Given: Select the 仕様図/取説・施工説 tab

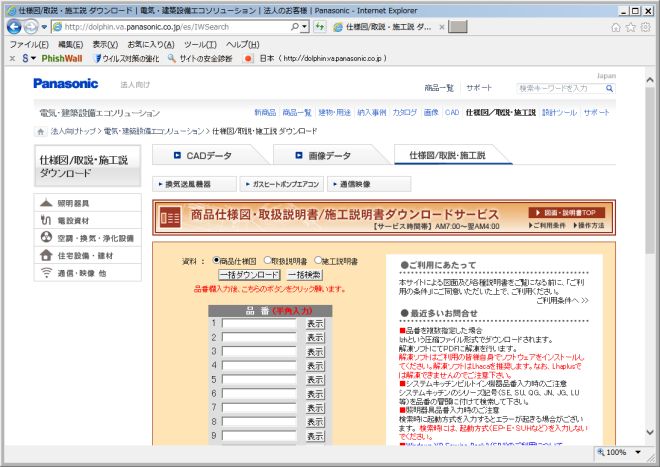Looking at the screenshot, I should (447, 155).
